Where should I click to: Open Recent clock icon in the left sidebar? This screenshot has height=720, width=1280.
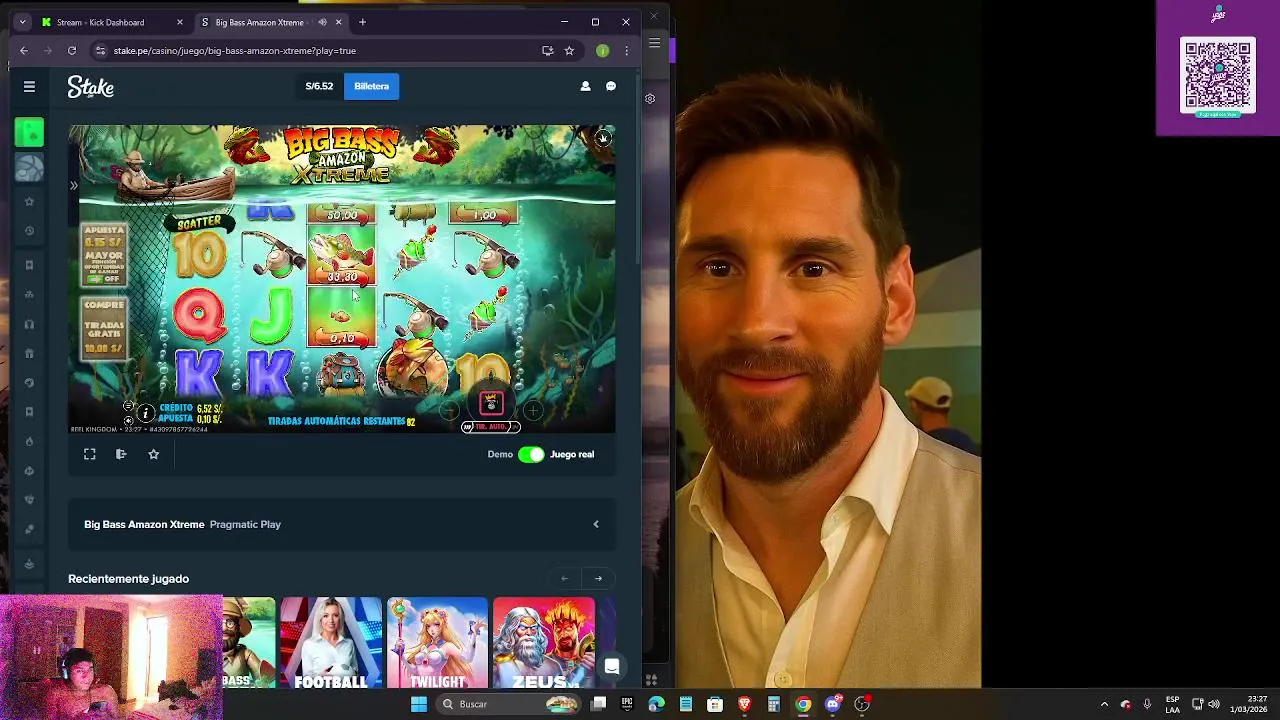[x=29, y=231]
